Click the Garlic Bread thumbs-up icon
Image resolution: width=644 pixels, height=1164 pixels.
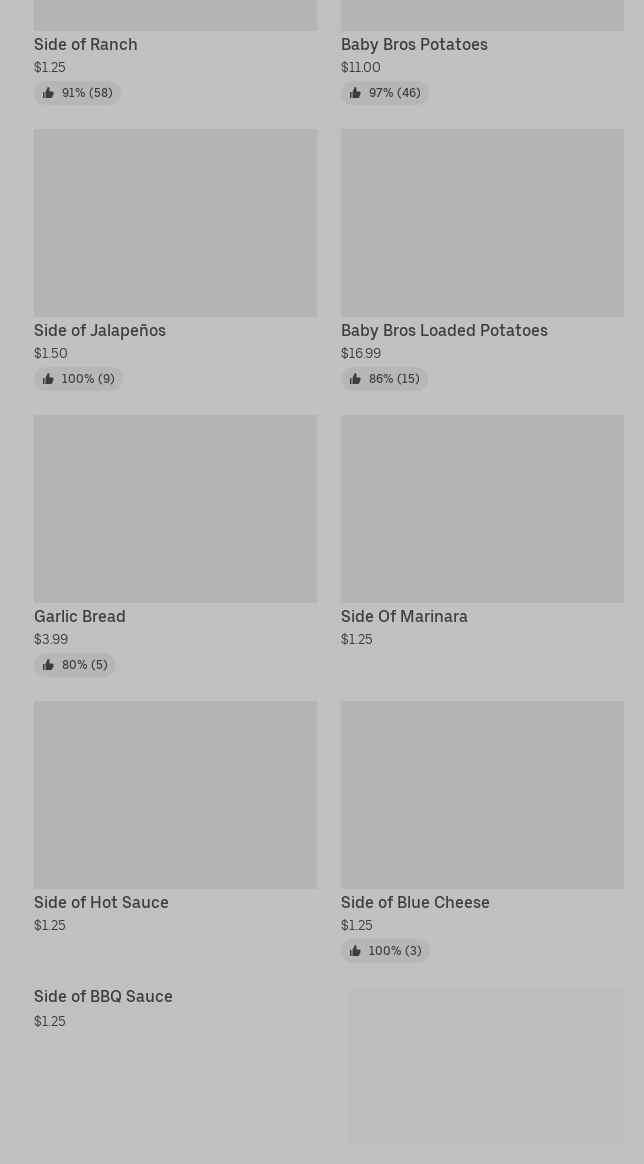click(48, 665)
